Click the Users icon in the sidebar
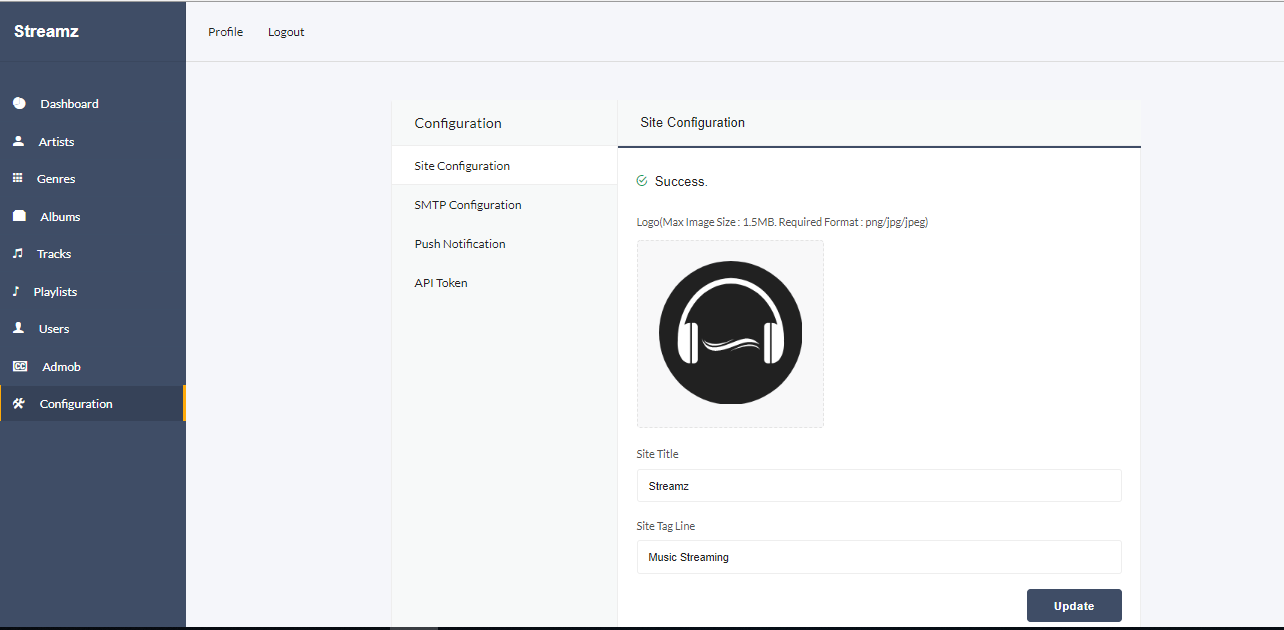 click(18, 329)
